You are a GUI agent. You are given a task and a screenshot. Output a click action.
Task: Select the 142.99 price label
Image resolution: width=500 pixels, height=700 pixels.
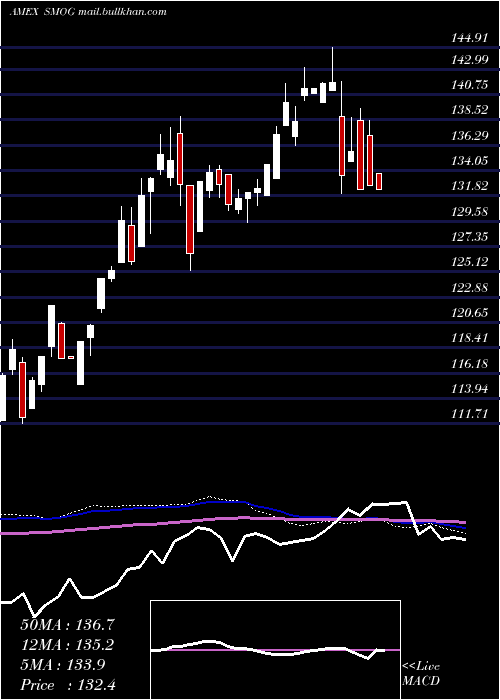click(x=470, y=60)
